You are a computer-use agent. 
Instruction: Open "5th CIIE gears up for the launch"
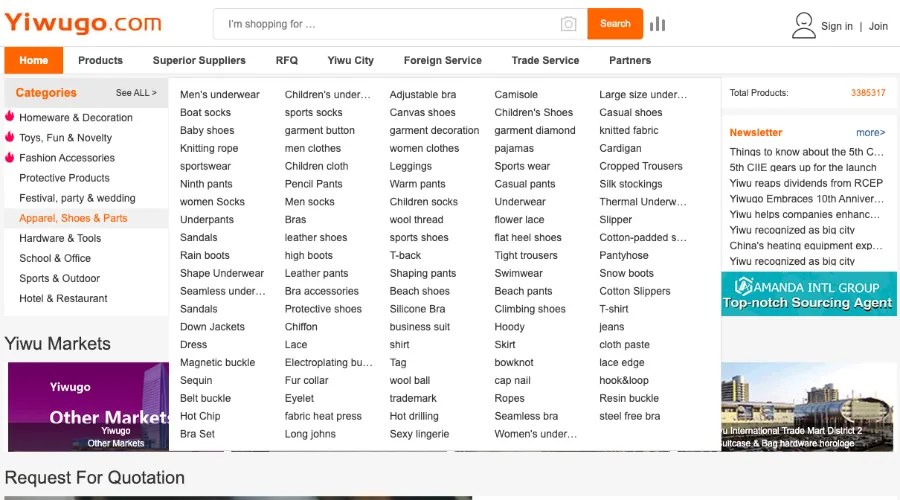(x=802, y=168)
